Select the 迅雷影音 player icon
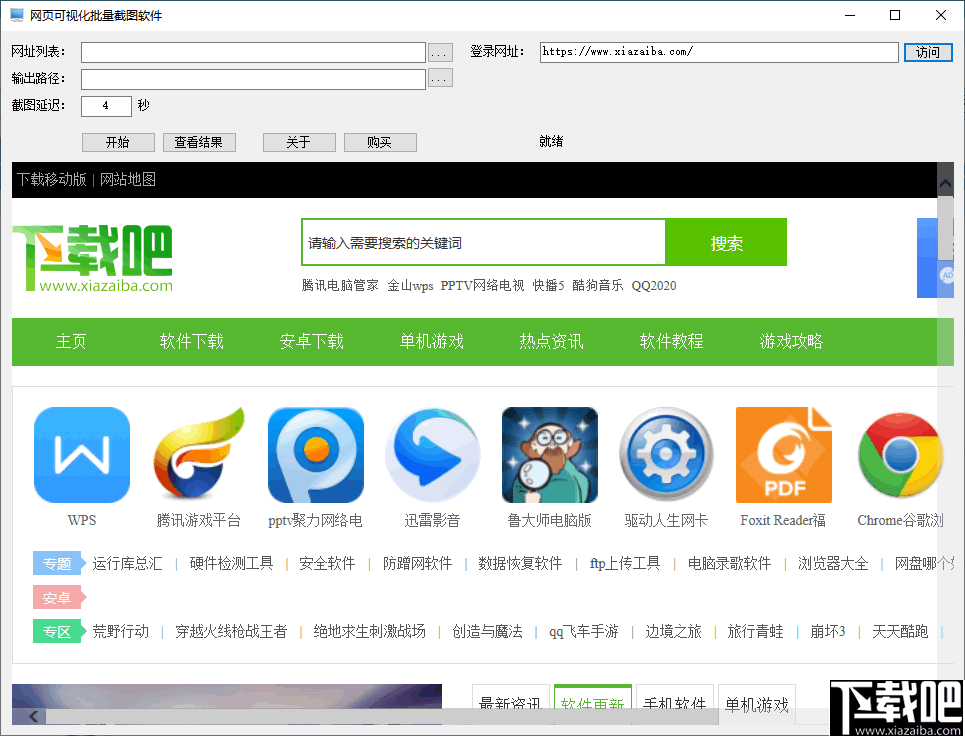 coord(432,455)
